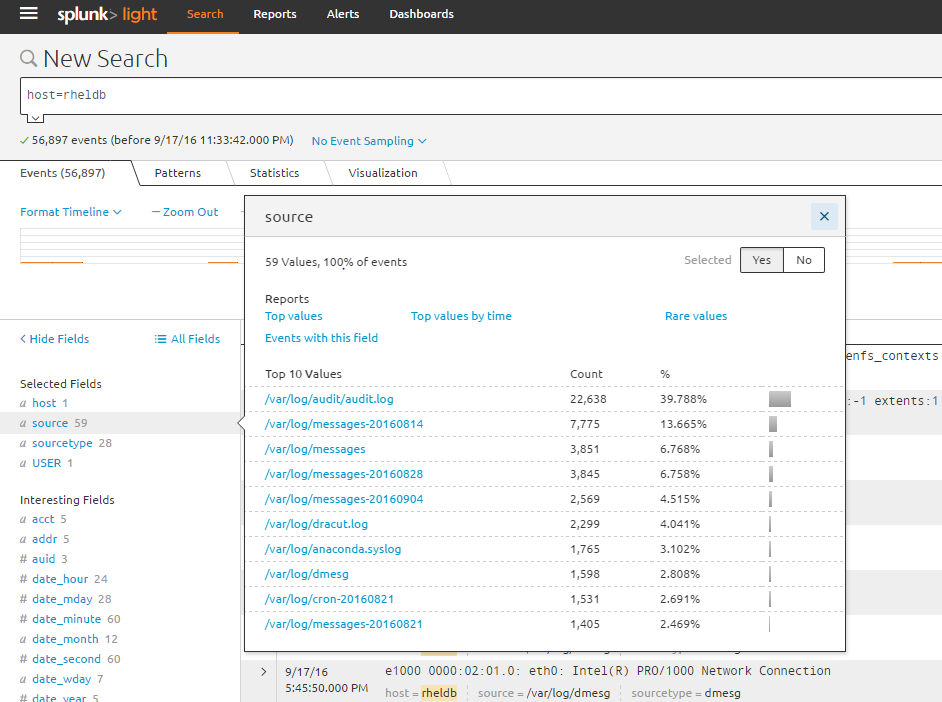Viewport: 942px width, 702px height.
Task: Click the '#' icon beside date_hour field
Action: pyautogui.click(x=24, y=578)
